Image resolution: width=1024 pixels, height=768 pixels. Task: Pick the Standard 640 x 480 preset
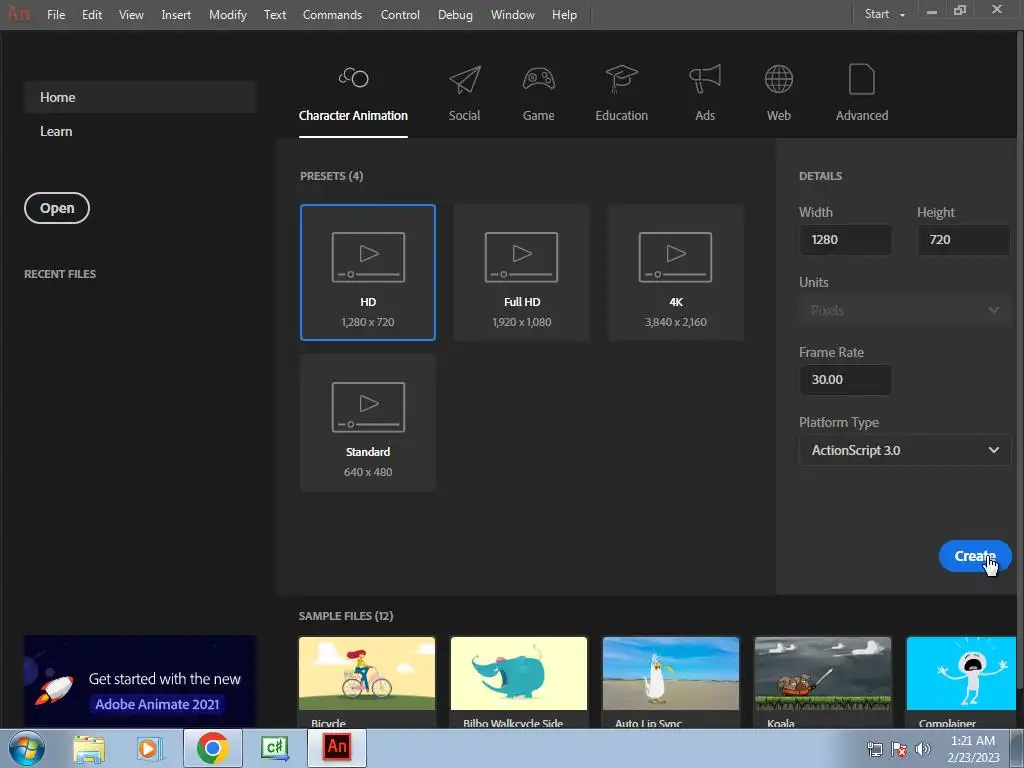368,423
